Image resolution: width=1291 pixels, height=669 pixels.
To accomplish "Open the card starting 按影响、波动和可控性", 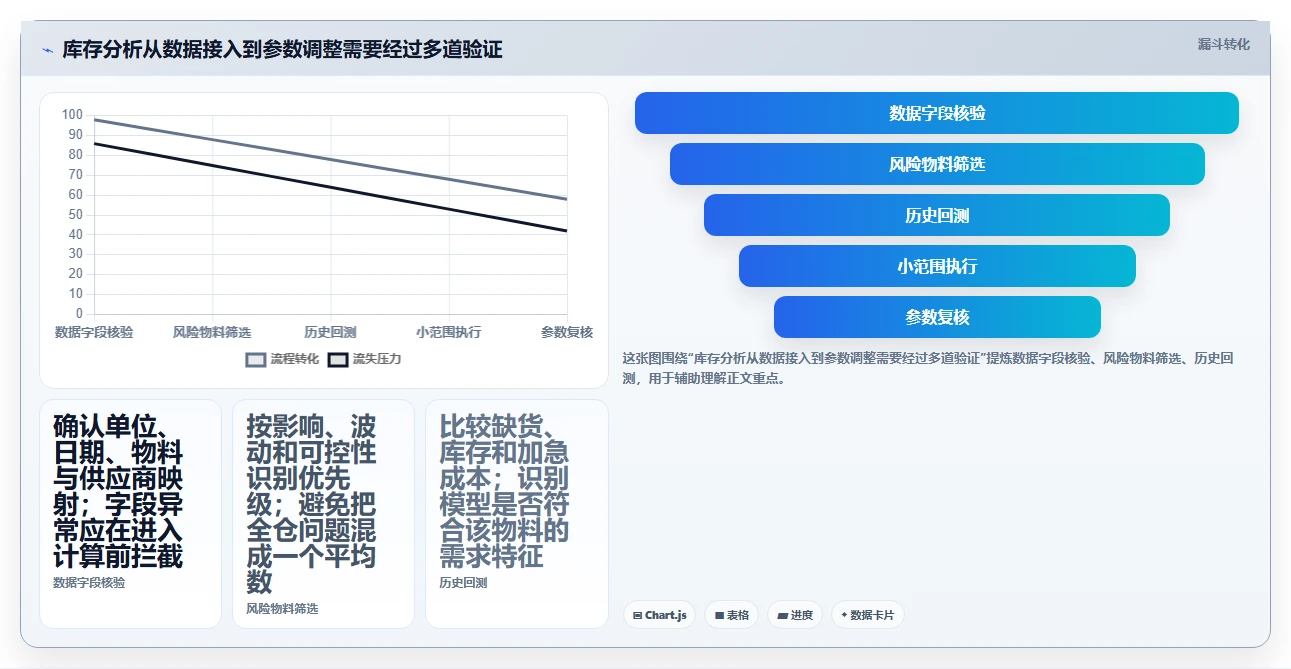I will pyautogui.click(x=323, y=514).
